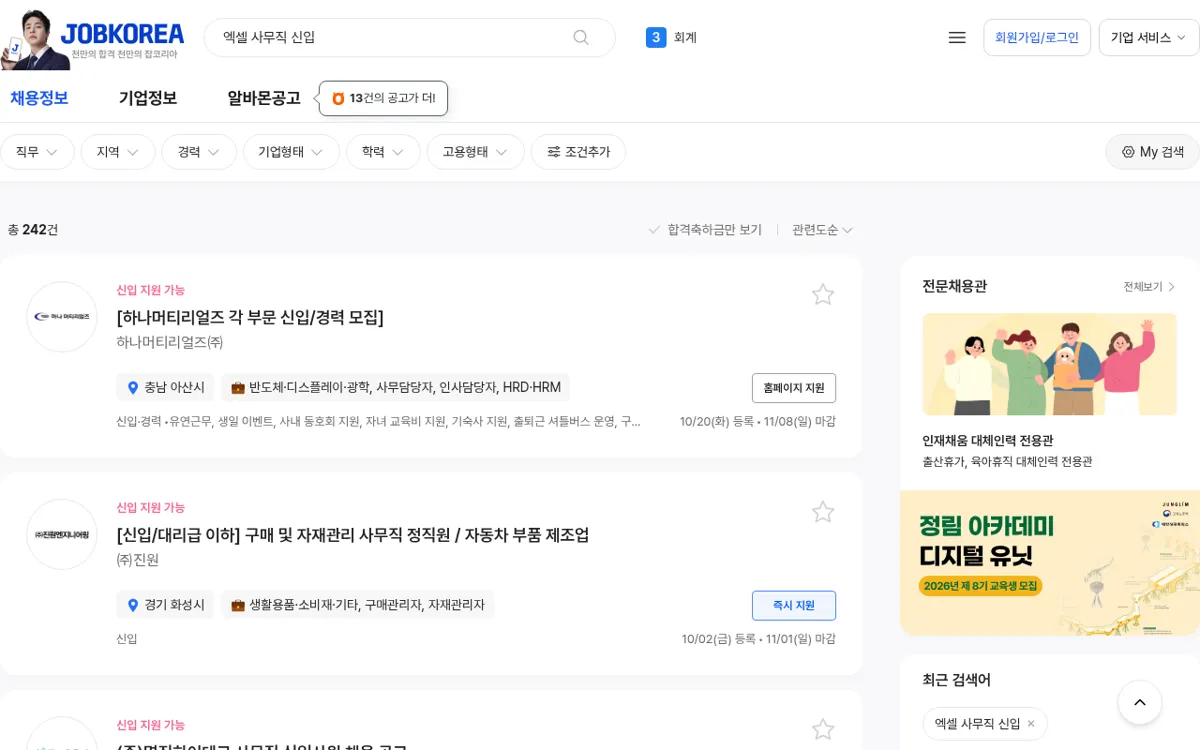Expand the 직무 filter dropdown
This screenshot has width=1200, height=750.
pyautogui.click(x=37, y=152)
